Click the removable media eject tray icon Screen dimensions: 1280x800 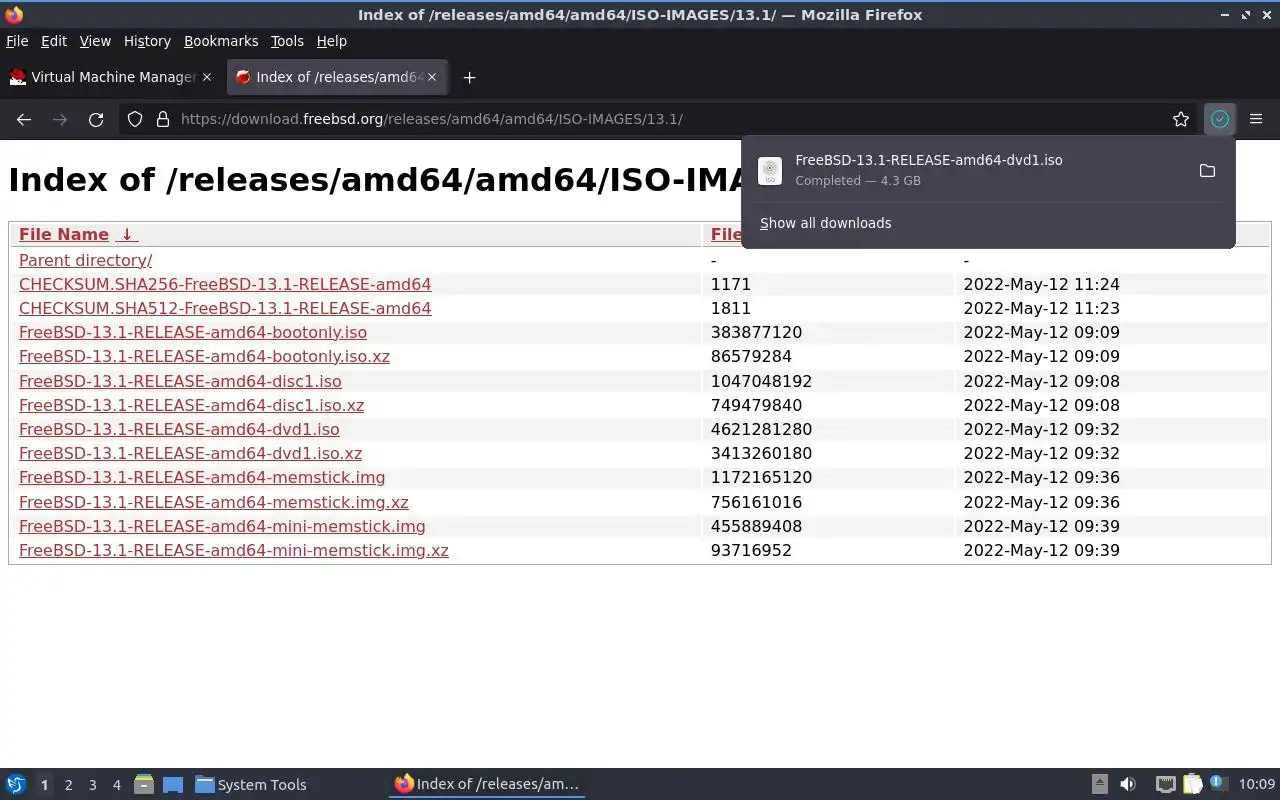coord(1099,785)
